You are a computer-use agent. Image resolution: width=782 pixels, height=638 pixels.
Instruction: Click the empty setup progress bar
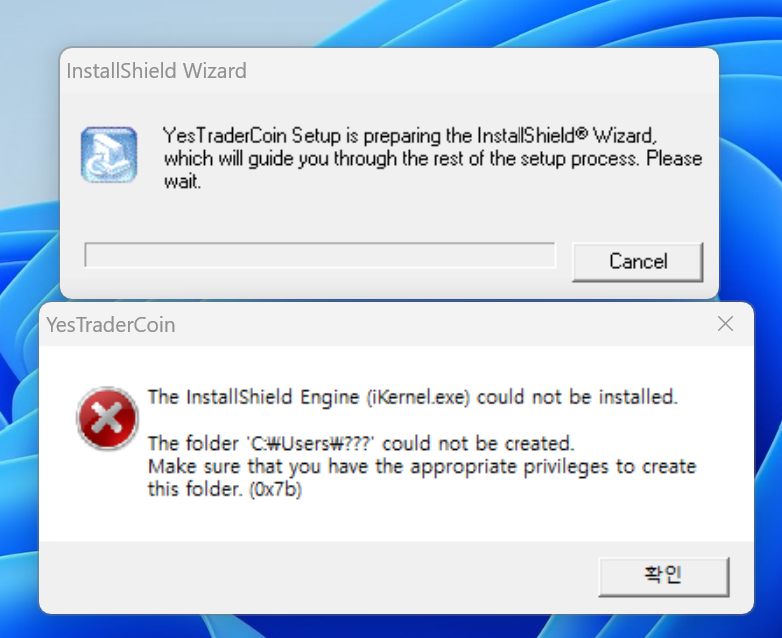[320, 255]
